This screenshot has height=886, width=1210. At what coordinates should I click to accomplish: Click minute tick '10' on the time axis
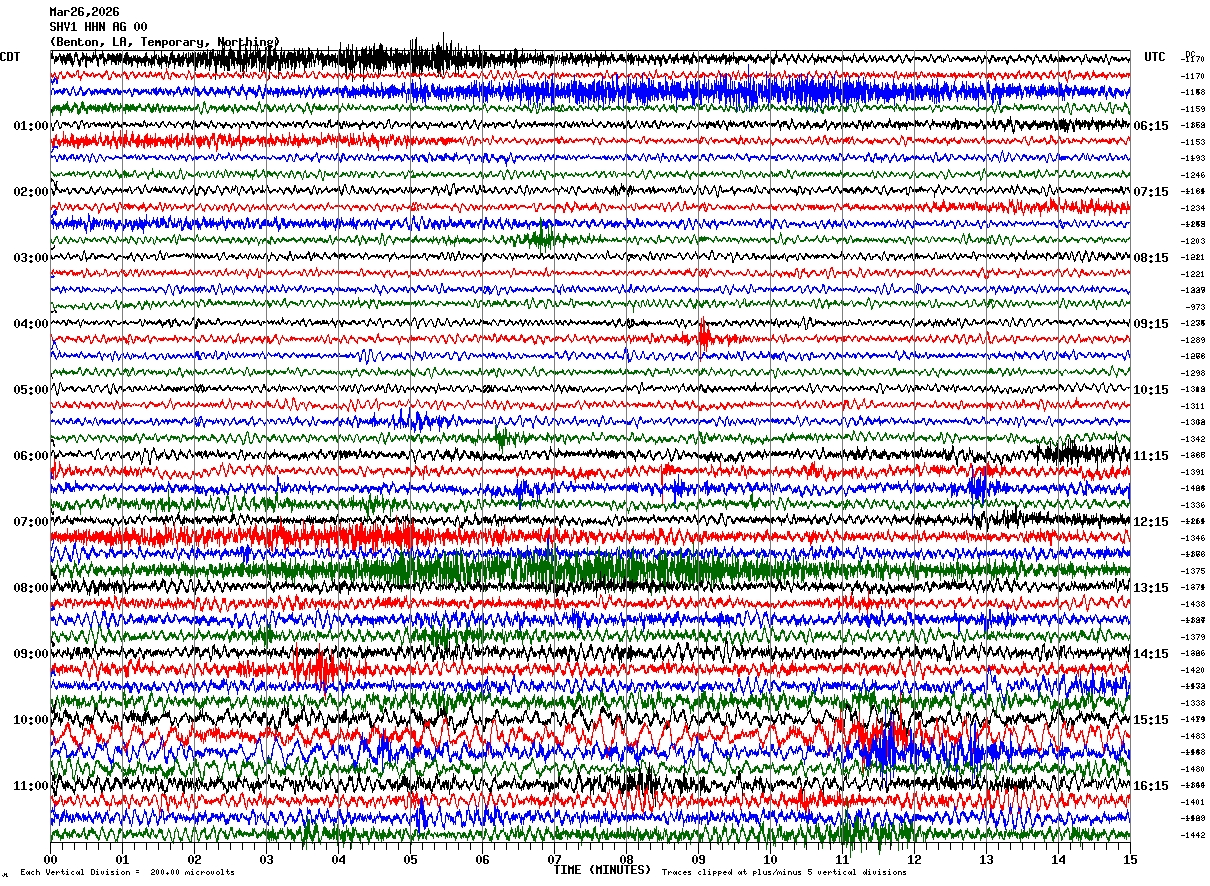770,859
